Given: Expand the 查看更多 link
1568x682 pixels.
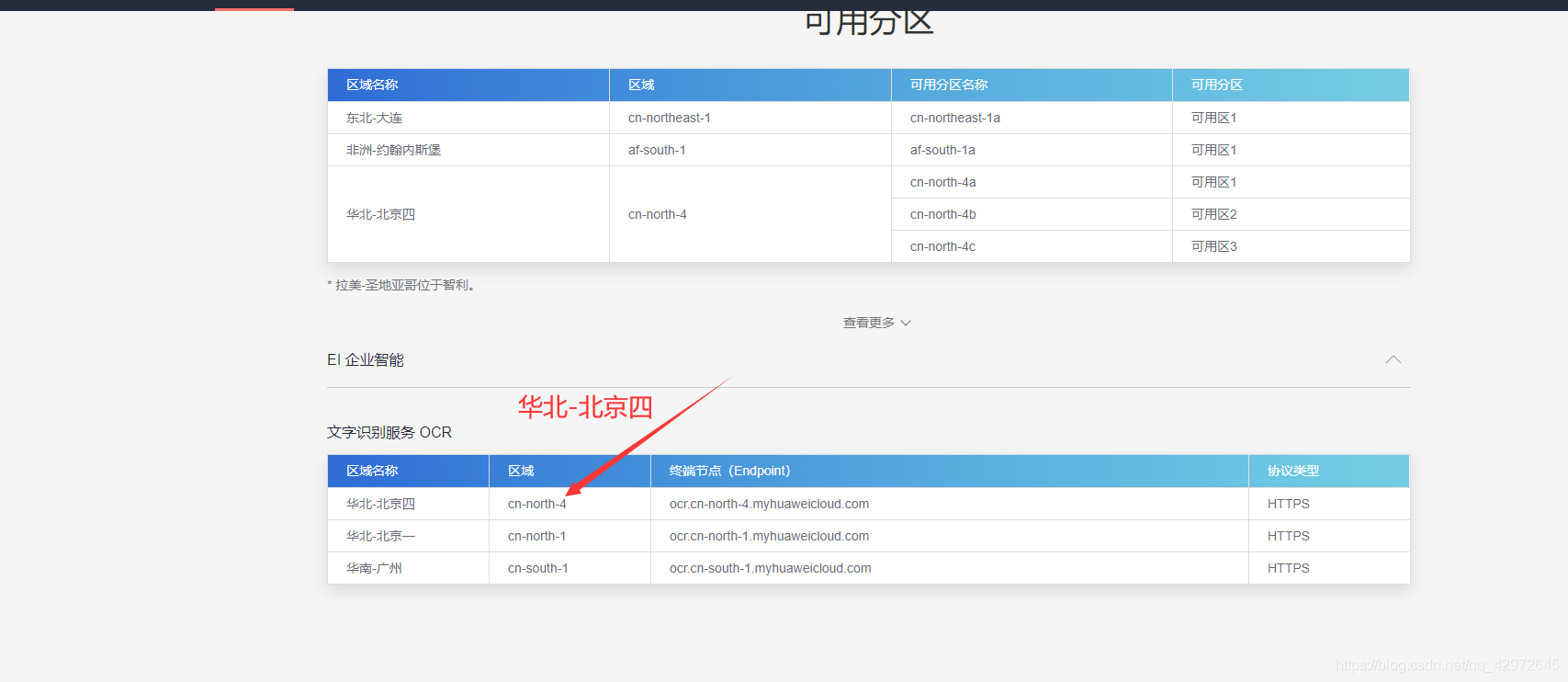Looking at the screenshot, I should (876, 323).
